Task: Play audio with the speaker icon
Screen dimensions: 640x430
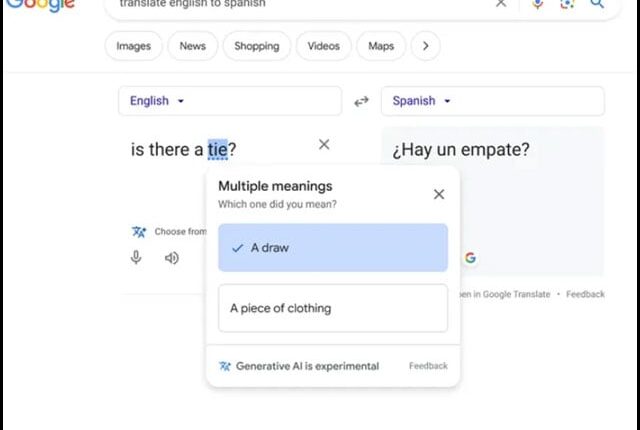Action: click(x=172, y=258)
